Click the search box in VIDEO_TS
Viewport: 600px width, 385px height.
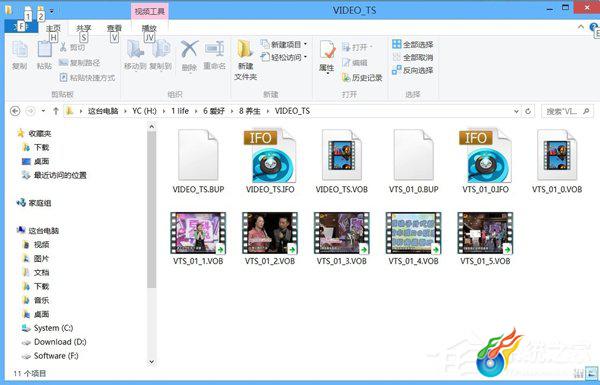[567, 111]
